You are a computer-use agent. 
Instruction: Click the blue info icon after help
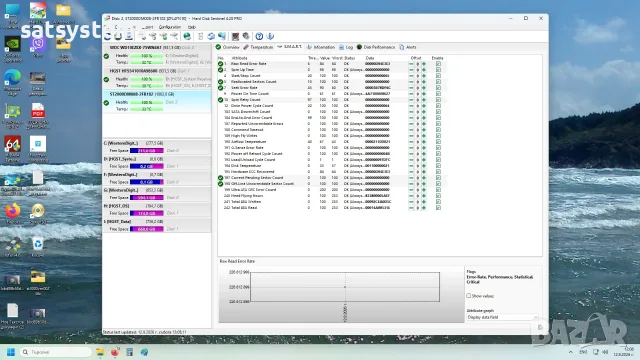(x=270, y=36)
